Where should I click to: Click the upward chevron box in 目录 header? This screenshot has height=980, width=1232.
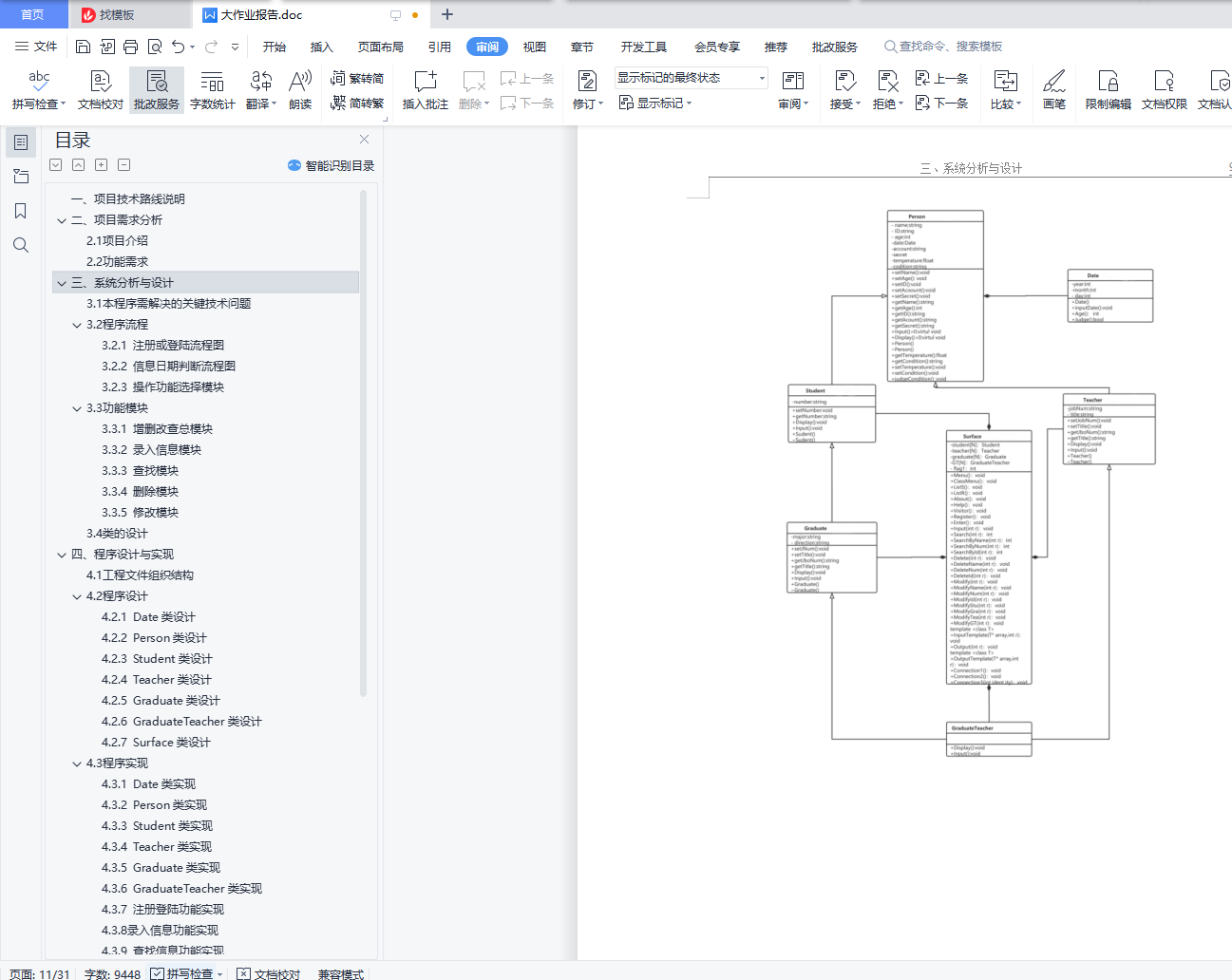tap(79, 165)
